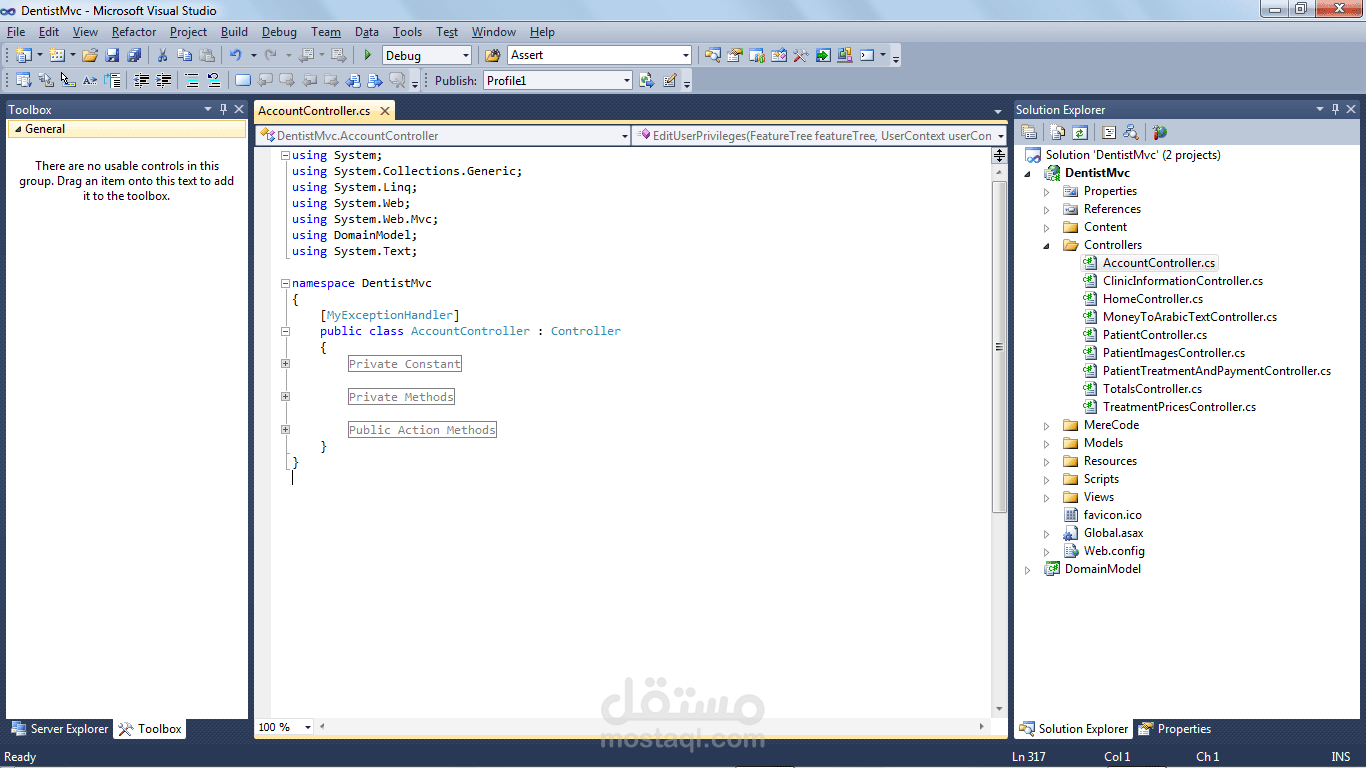The height and width of the screenshot is (768, 1366).
Task: Click the Comment Out selected lines icon
Action: [x=191, y=80]
